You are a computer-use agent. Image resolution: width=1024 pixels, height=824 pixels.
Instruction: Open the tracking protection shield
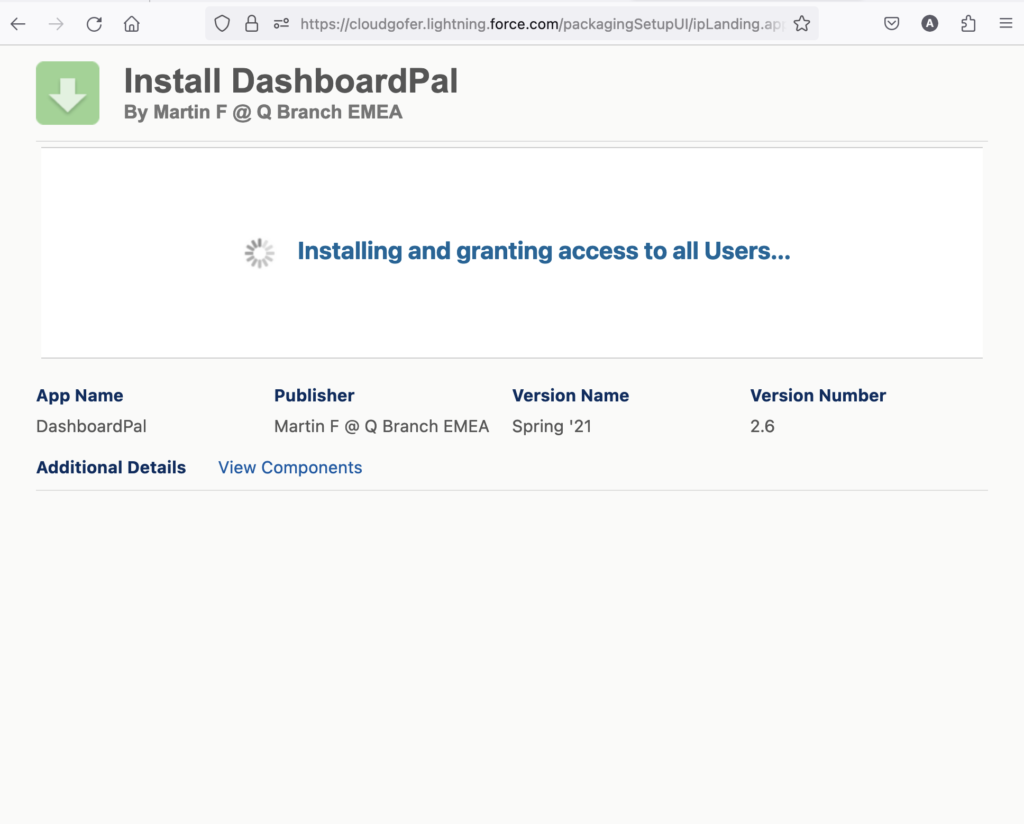click(222, 24)
